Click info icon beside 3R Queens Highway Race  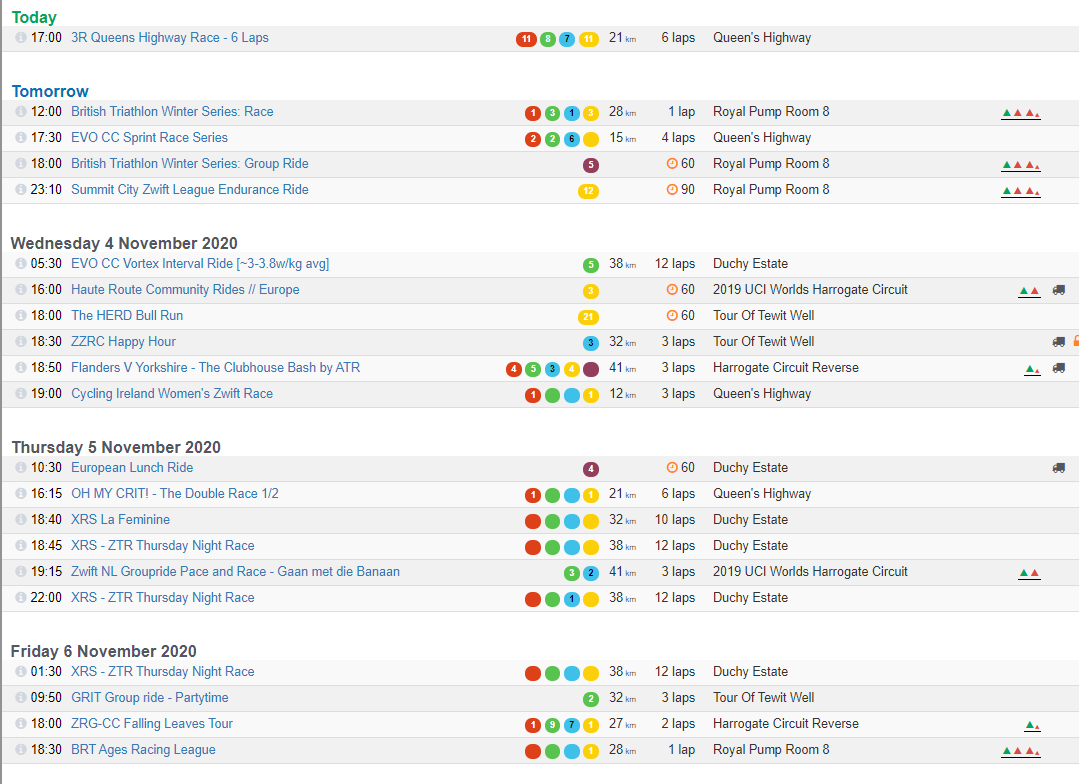point(21,38)
